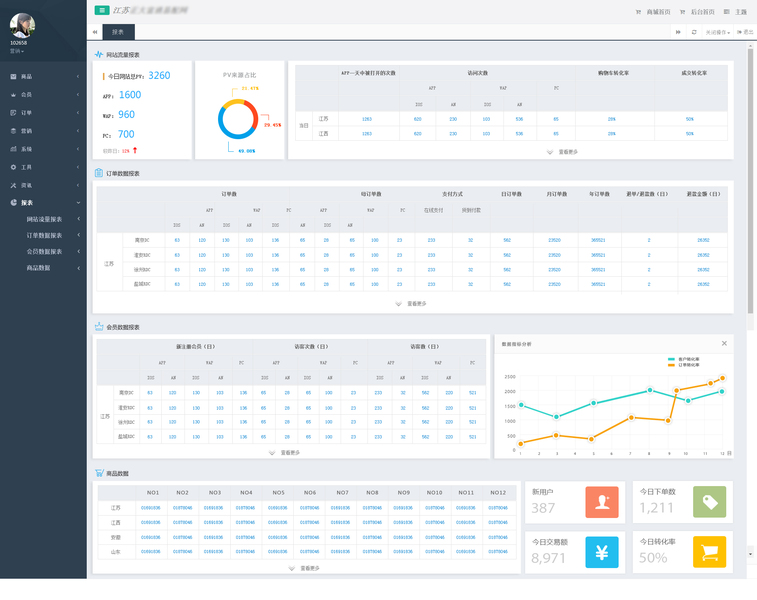Screen dimensions: 757x600
Task: Collapse the 报表 sidebar menu
Action: click(x=78, y=203)
